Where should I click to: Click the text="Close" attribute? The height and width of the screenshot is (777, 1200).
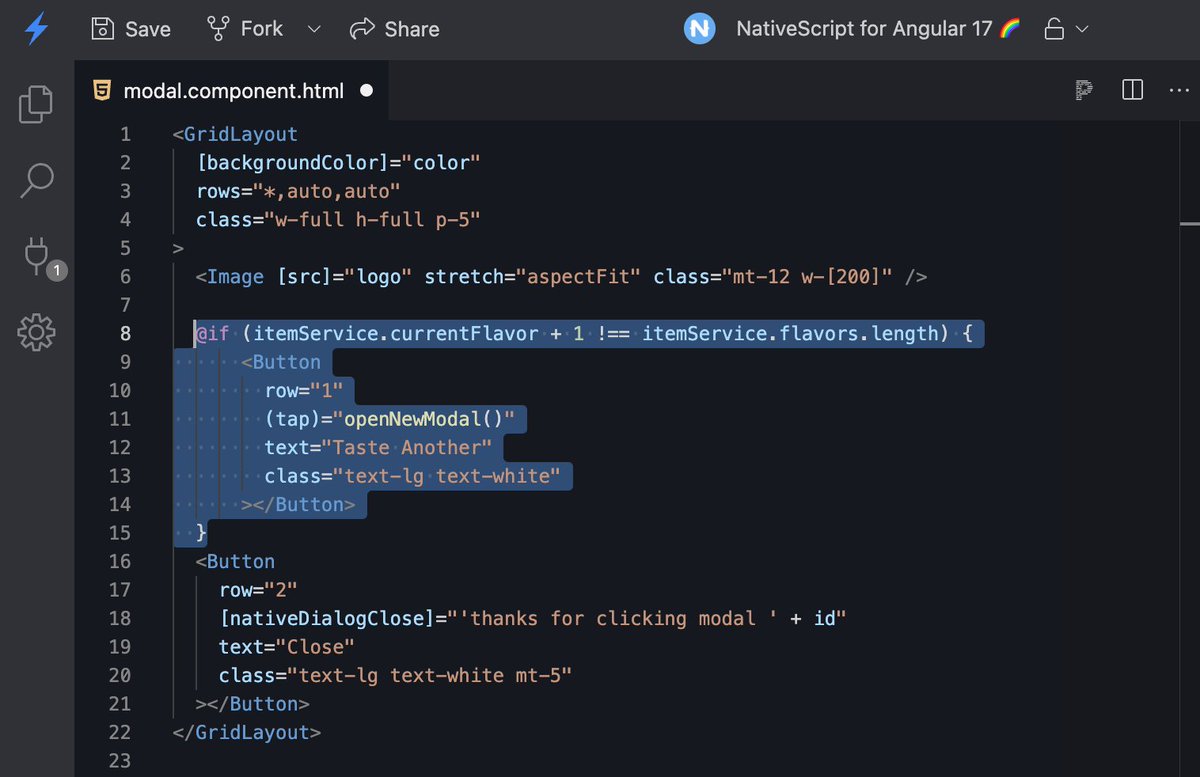tap(287, 647)
